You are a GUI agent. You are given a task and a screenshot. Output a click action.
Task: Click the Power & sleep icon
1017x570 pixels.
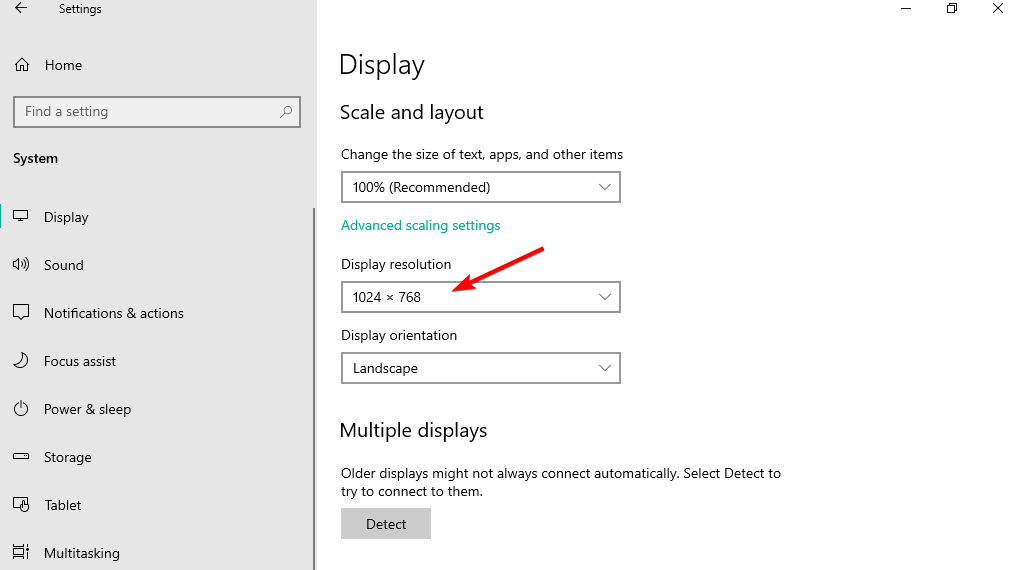(x=21, y=409)
